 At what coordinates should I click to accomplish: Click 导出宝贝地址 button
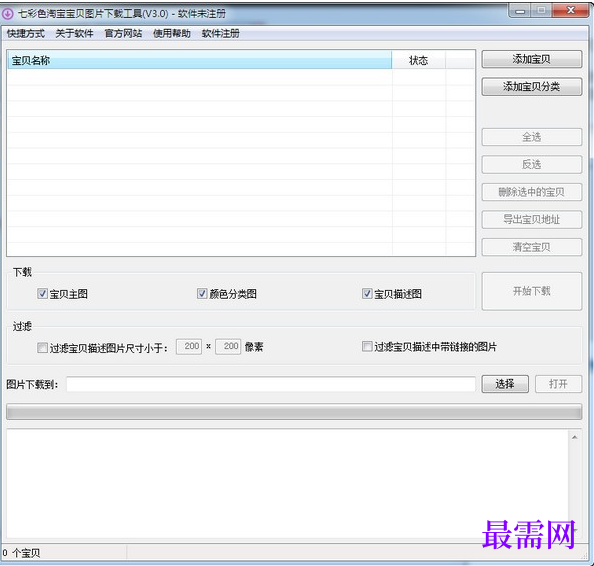(x=531, y=220)
